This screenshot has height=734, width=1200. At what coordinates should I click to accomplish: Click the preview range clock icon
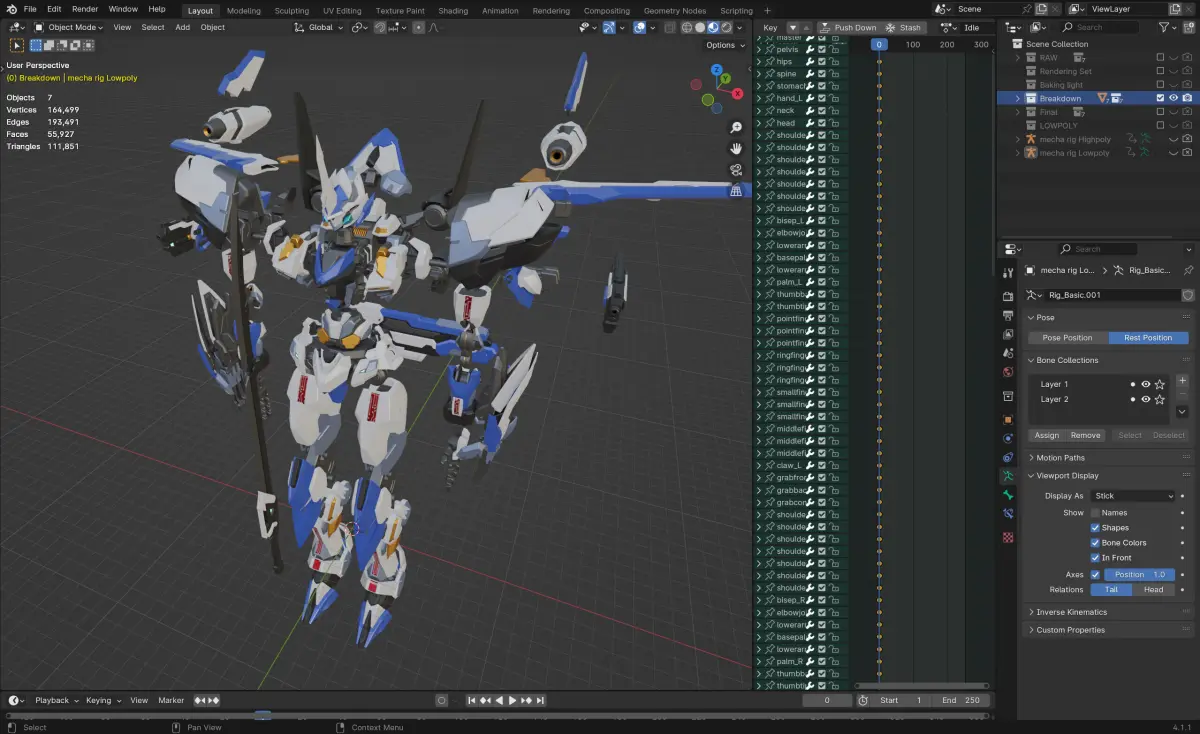pos(863,701)
